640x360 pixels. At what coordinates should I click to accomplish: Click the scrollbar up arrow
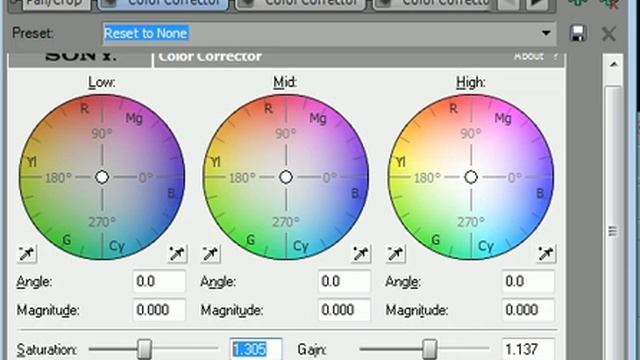[x=613, y=65]
